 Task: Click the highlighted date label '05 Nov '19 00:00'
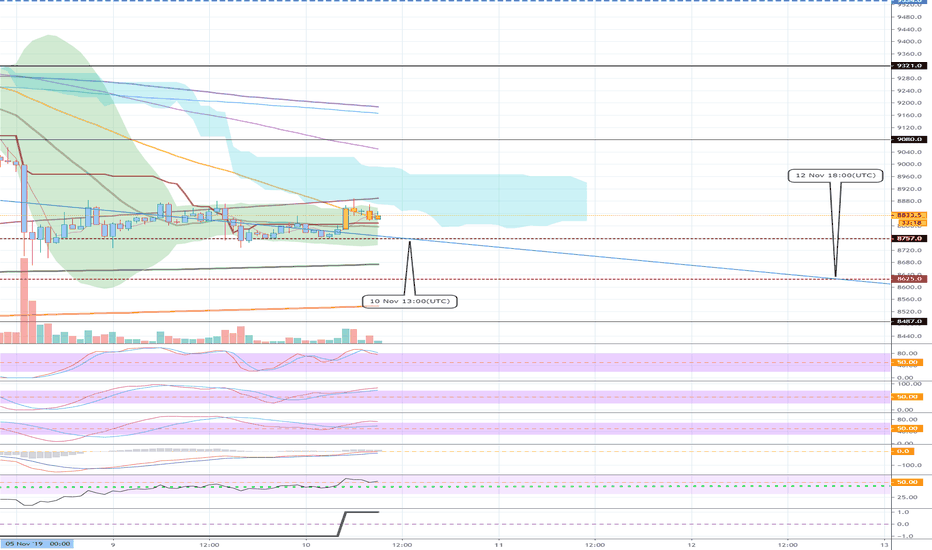pos(37,543)
